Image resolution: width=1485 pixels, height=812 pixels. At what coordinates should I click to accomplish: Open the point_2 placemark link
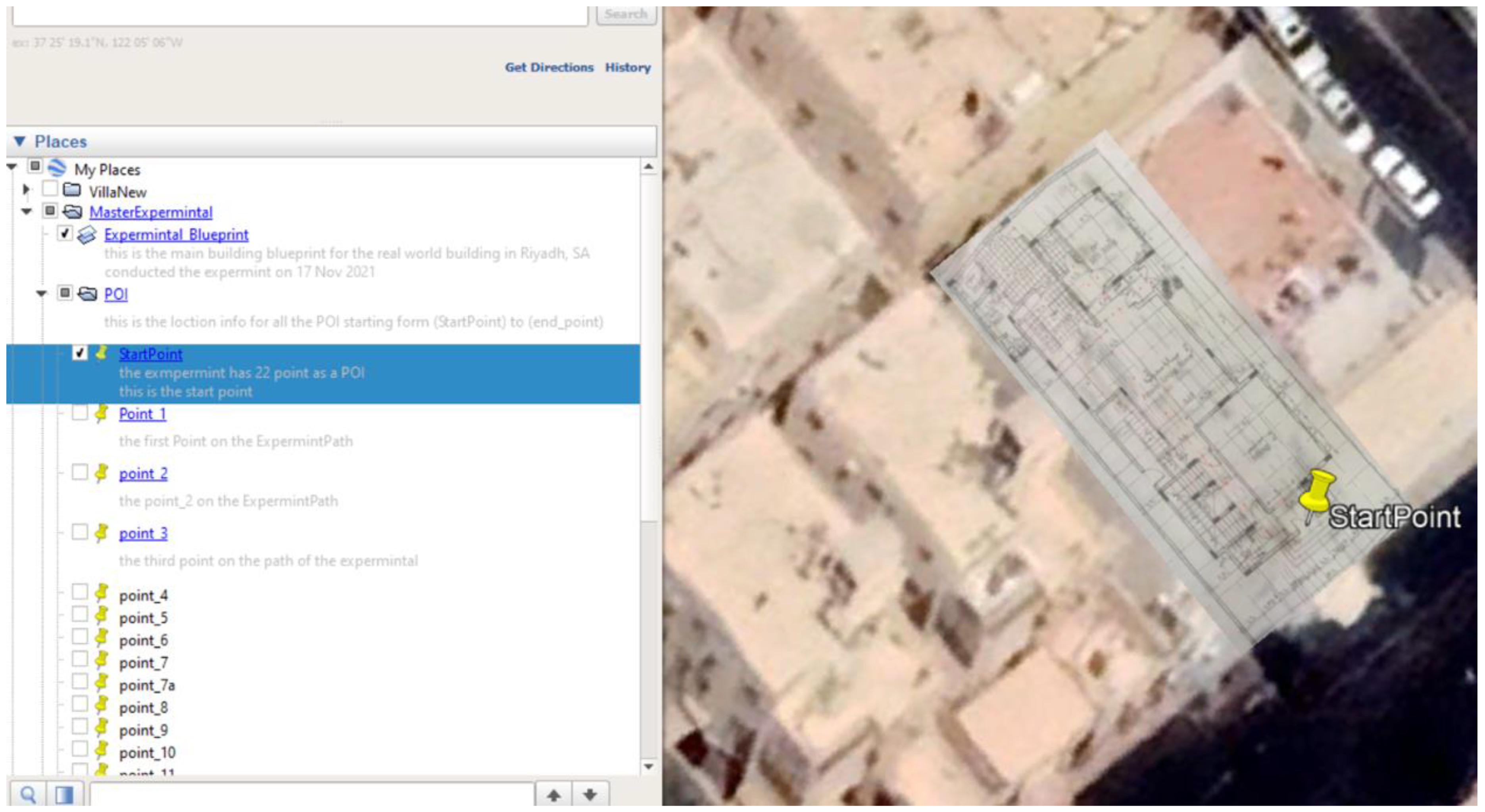(x=143, y=474)
